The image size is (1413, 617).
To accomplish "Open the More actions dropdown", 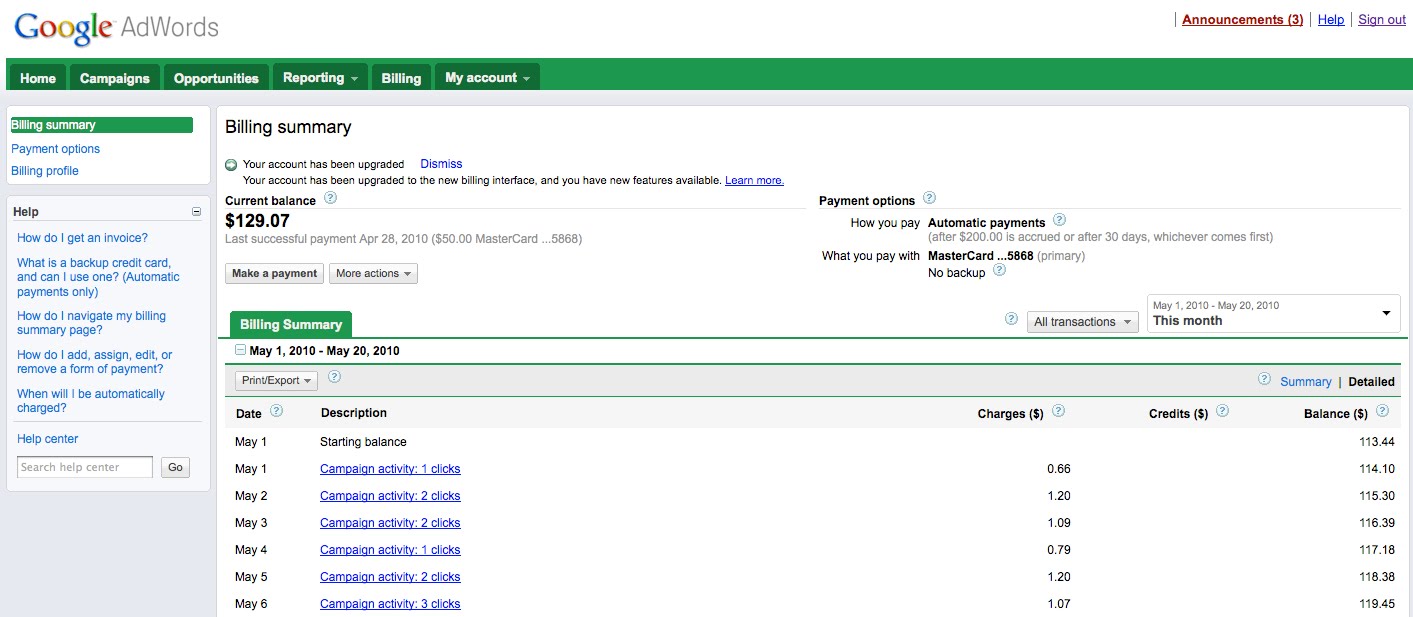I will 373,273.
